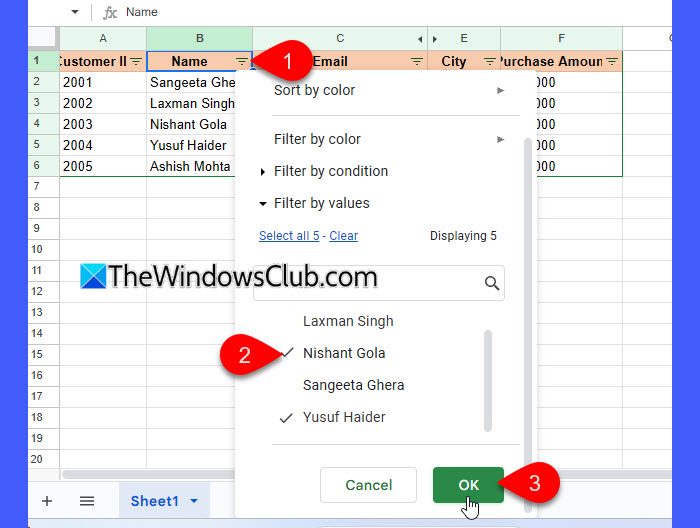The width and height of the screenshot is (700, 528).
Task: Open the all sheets list icon
Action: click(87, 501)
